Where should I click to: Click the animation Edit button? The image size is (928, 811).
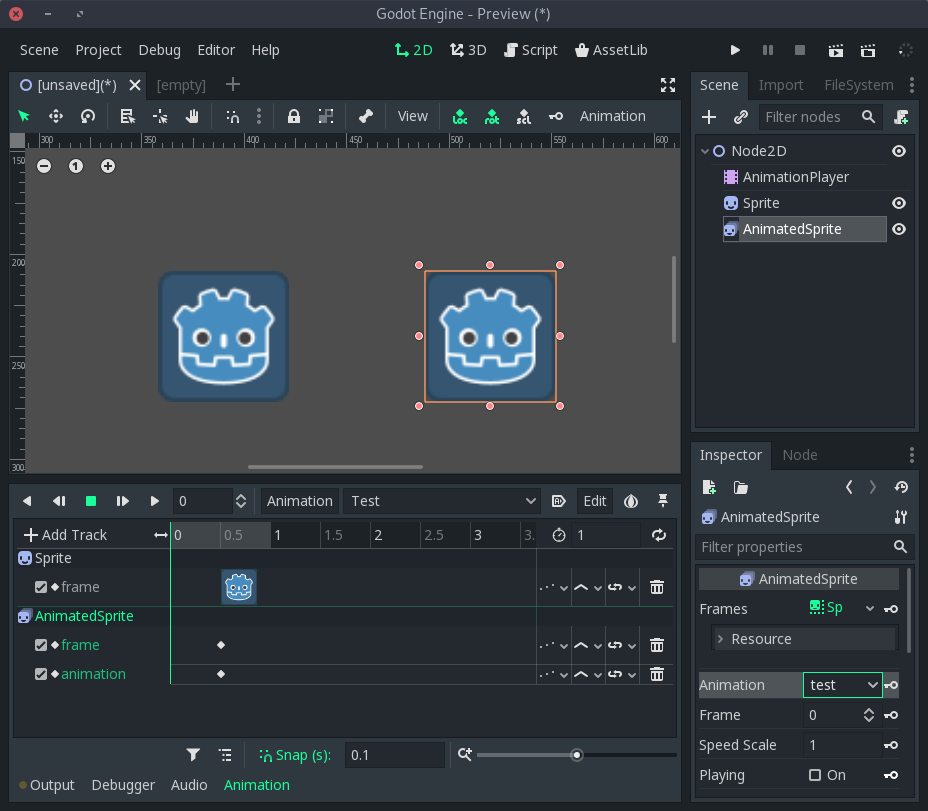click(x=595, y=501)
